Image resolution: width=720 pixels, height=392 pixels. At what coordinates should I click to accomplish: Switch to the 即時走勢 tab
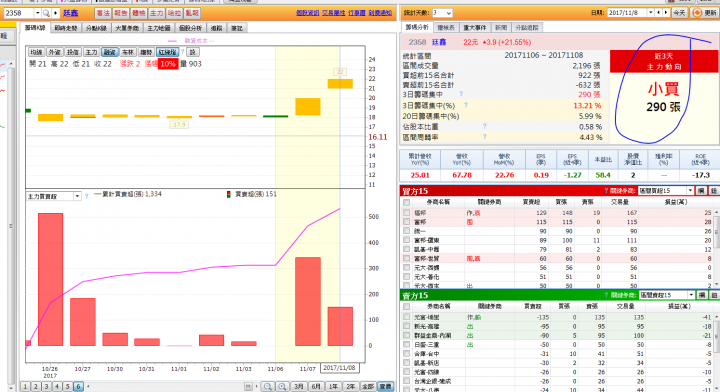[66, 28]
